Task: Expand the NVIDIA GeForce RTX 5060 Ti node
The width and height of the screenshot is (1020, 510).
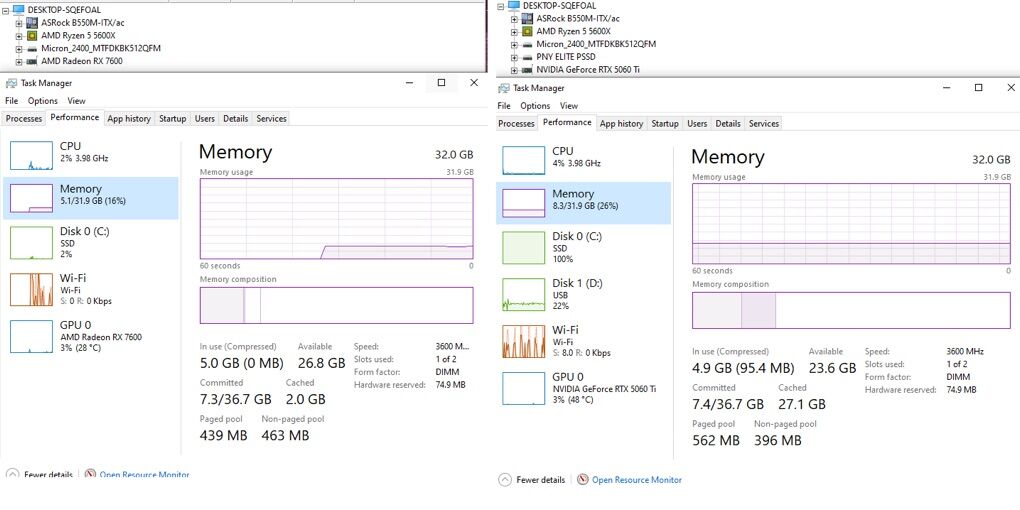Action: point(514,70)
